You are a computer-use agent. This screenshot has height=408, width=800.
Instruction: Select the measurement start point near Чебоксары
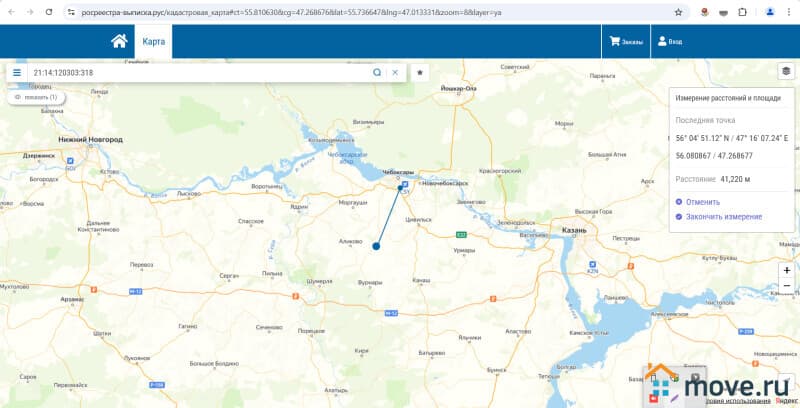pyautogui.click(x=400, y=188)
